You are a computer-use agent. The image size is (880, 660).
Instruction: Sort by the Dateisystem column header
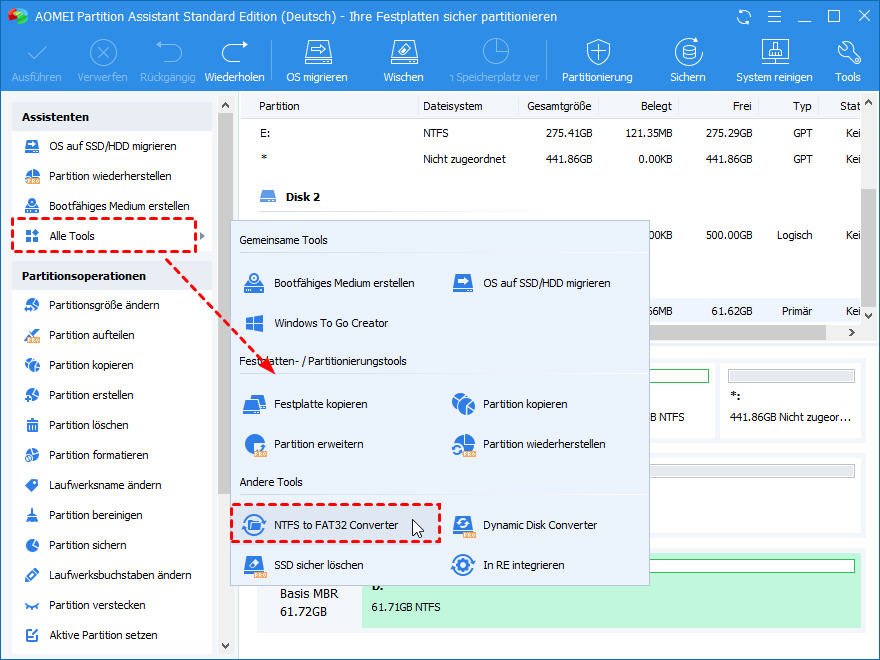[x=453, y=106]
